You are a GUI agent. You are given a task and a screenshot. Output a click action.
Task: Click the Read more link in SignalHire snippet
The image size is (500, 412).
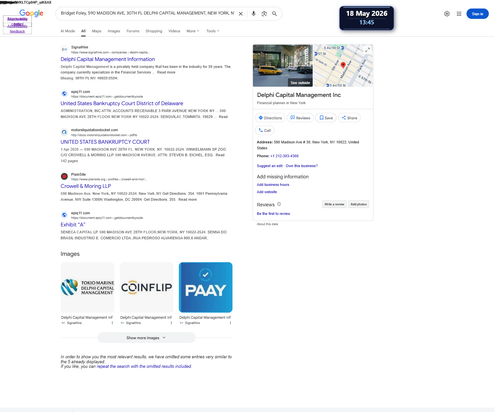[x=166, y=72]
